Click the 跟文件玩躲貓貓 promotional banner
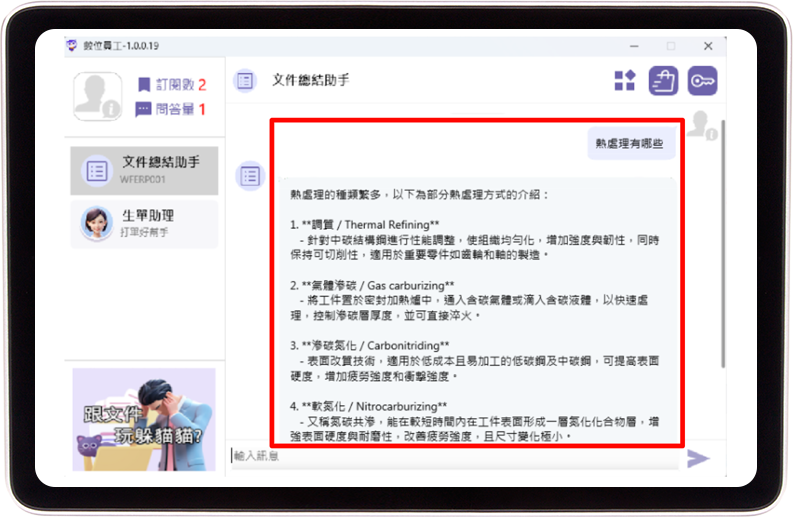Image resolution: width=793 pixels, height=517 pixels. pyautogui.click(x=144, y=419)
